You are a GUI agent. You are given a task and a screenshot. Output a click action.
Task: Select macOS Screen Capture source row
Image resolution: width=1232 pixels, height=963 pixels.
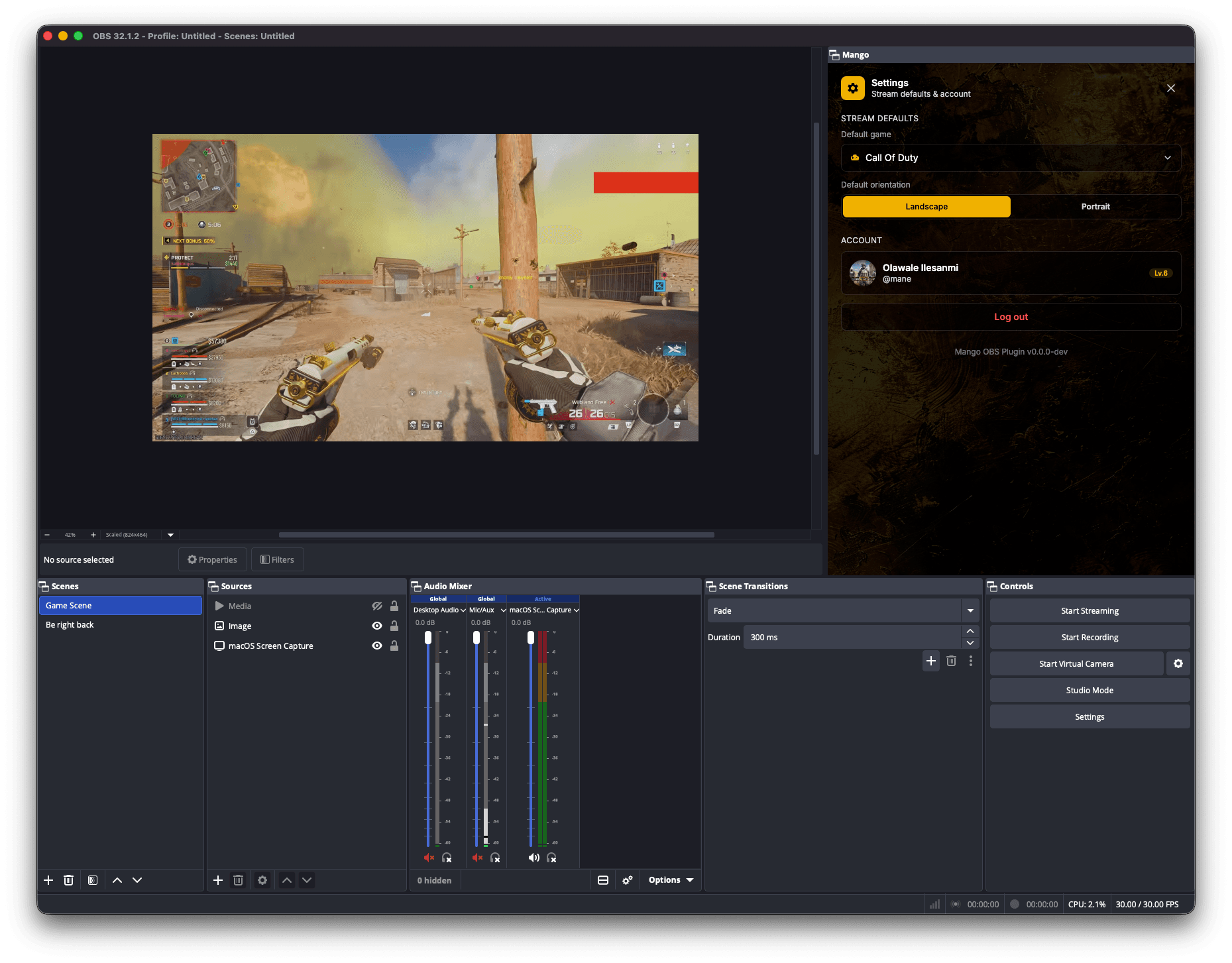[307, 646]
